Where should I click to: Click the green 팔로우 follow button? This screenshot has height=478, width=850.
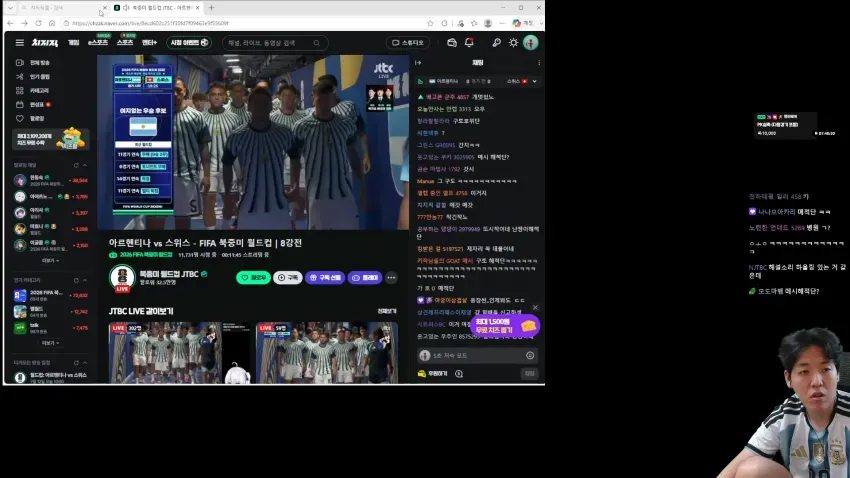[253, 277]
